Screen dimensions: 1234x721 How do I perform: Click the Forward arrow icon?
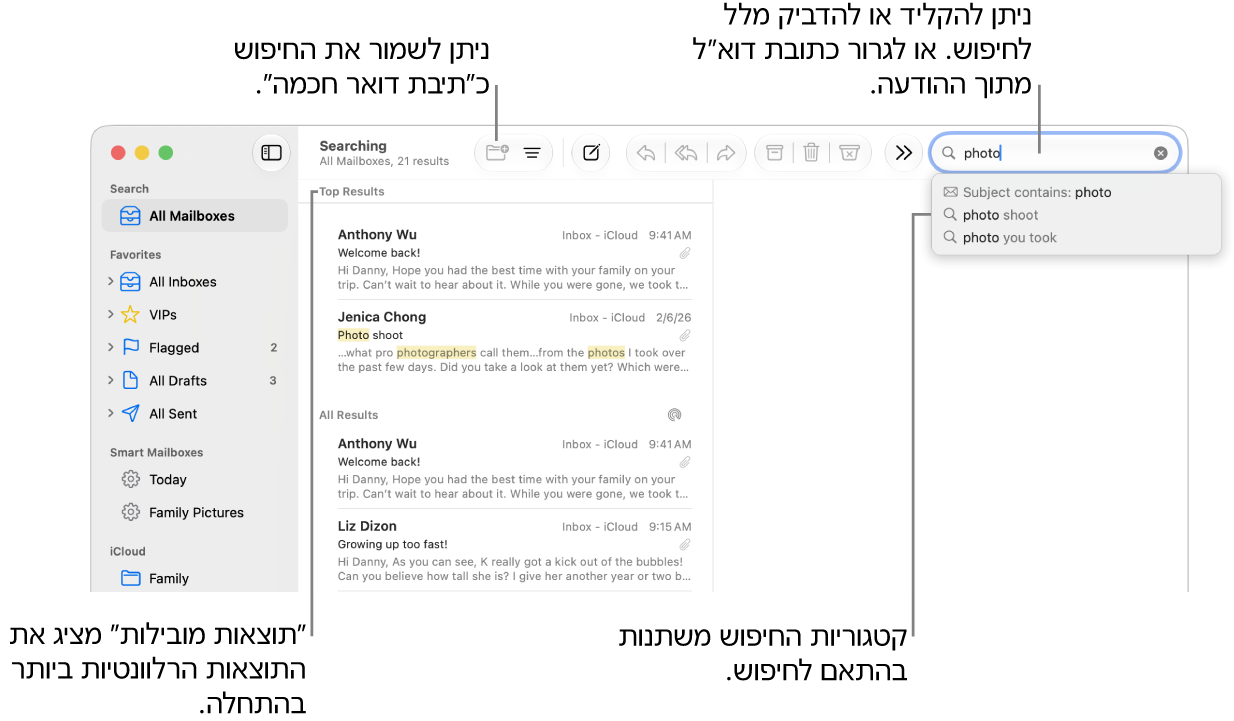coord(726,153)
